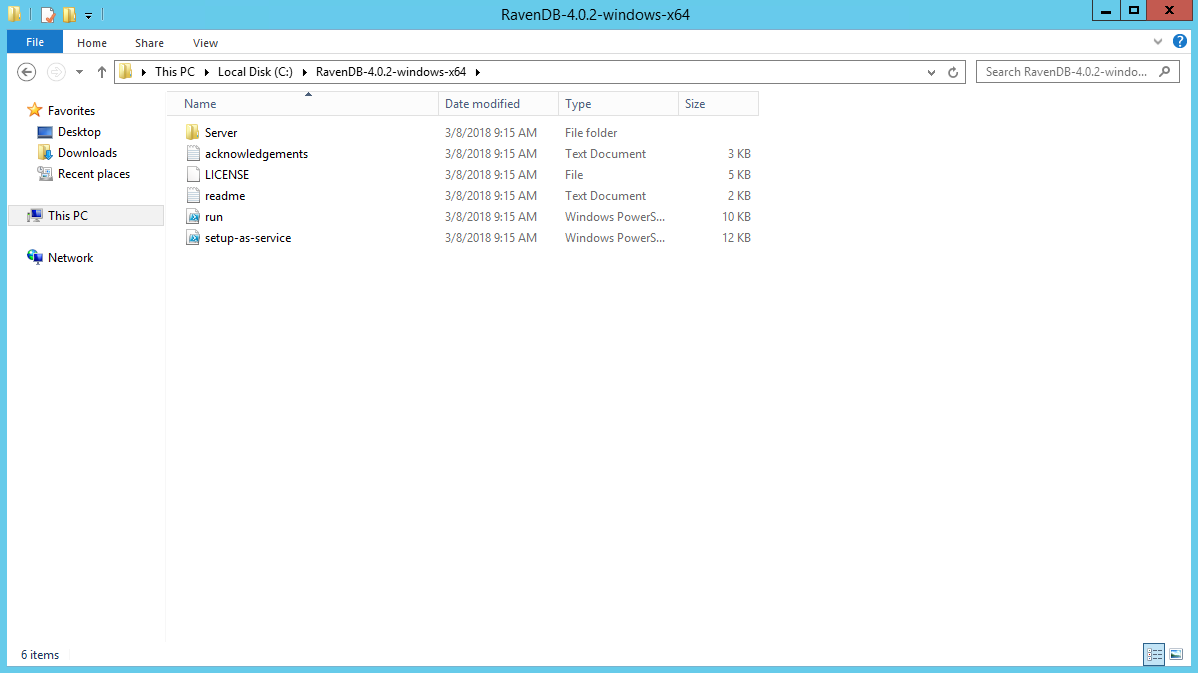This screenshot has width=1198, height=673.
Task: Open the recent locations dropdown arrow
Action: [79, 72]
